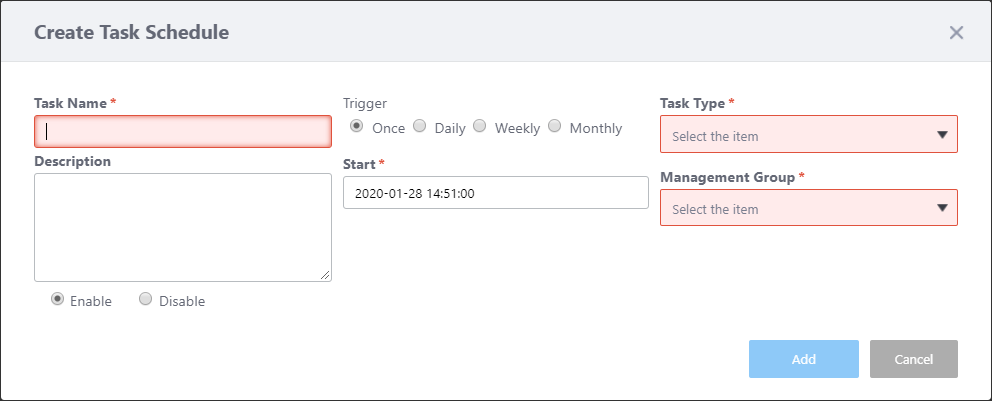This screenshot has height=401, width=992.
Task: Click the Add button
Action: click(x=803, y=359)
